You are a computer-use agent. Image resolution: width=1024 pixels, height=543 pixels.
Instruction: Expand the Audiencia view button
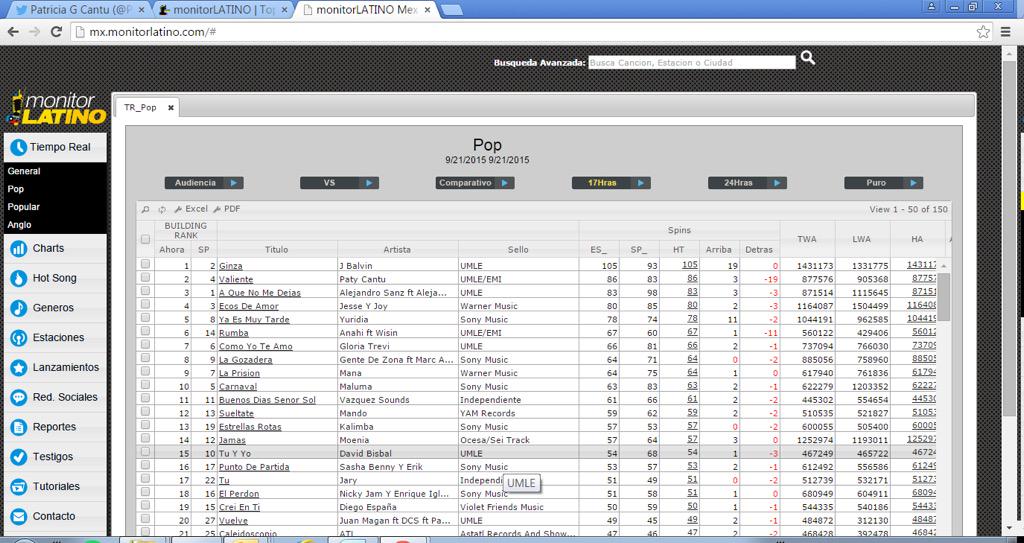(204, 183)
